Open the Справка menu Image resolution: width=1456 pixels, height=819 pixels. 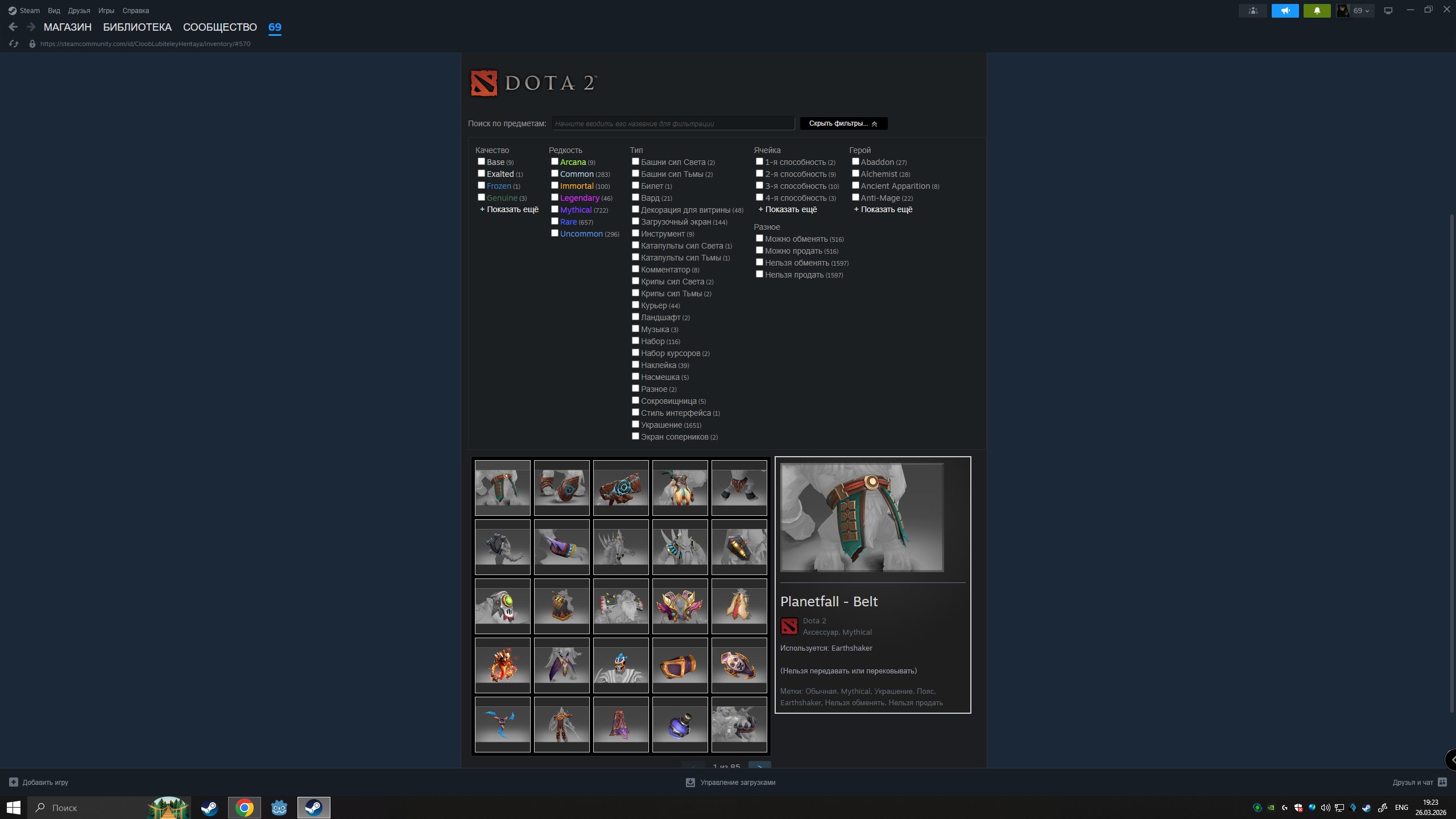click(135, 10)
